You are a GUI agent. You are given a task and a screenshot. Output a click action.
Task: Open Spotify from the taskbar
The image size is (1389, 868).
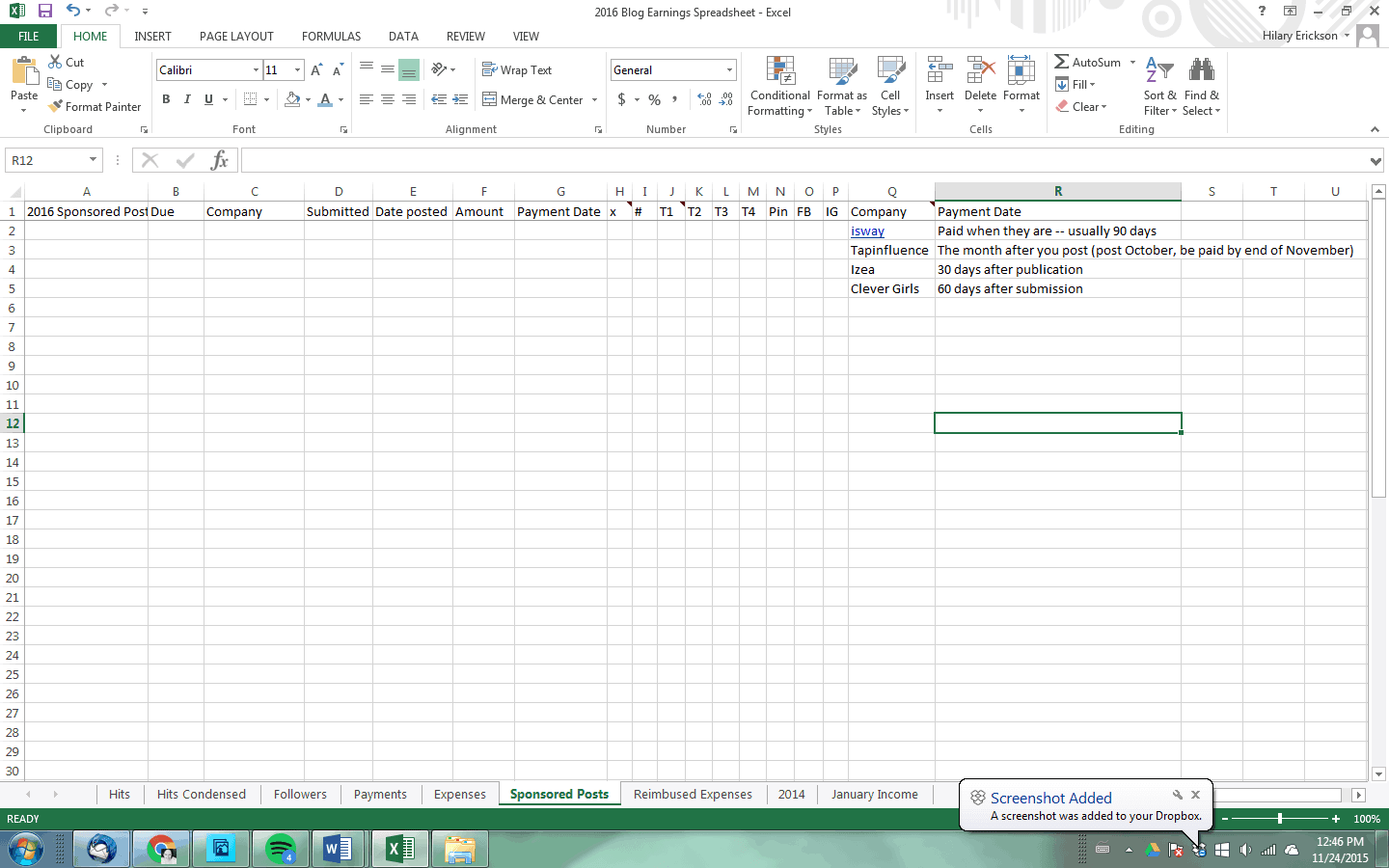pyautogui.click(x=280, y=849)
